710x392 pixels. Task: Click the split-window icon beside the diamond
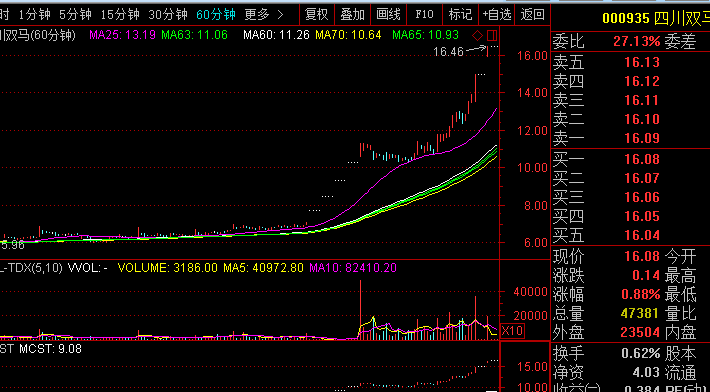(x=492, y=35)
